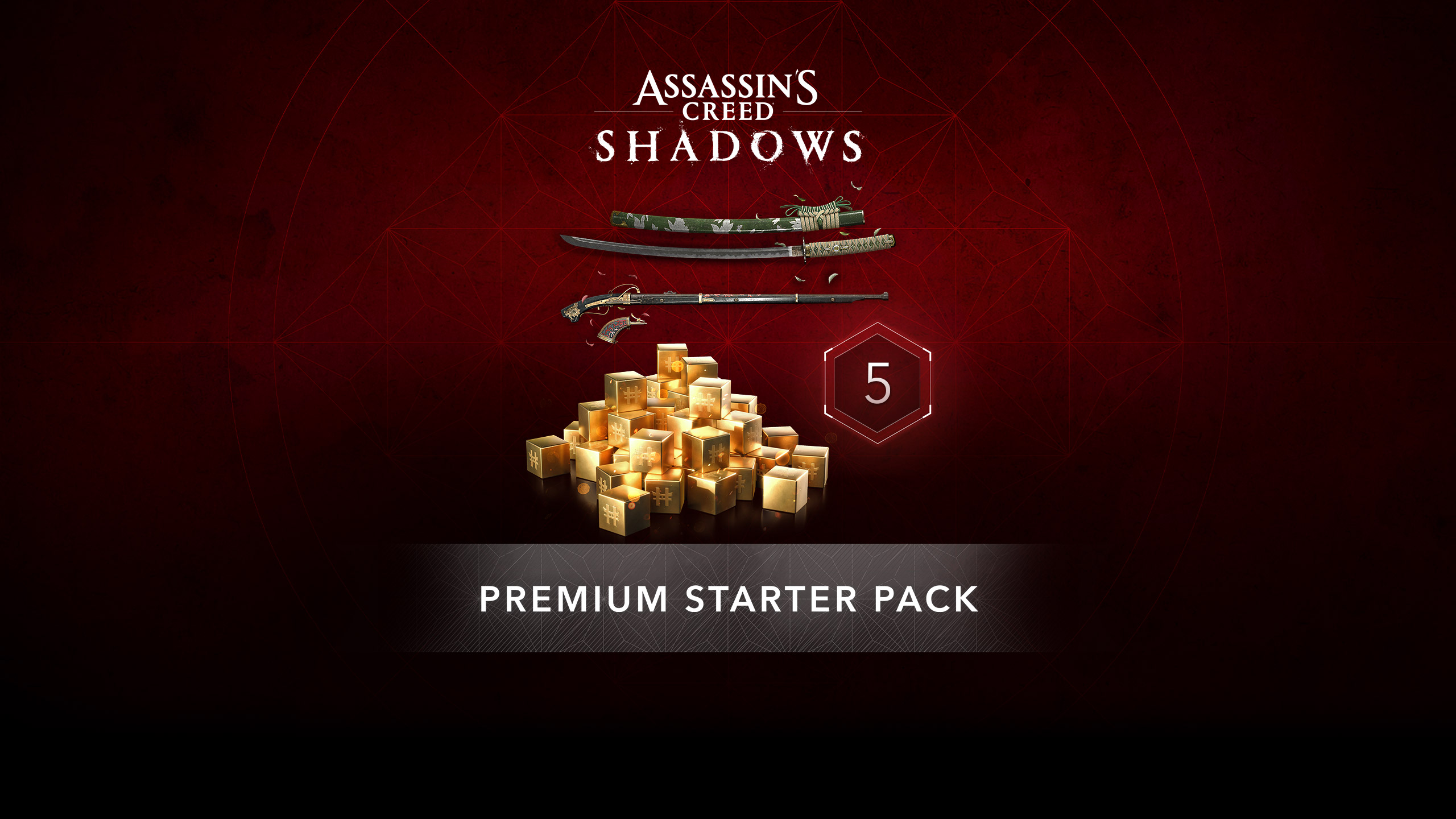Viewport: 1456px width, 819px height.
Task: Select the word STARTER in banner
Action: click(x=771, y=599)
